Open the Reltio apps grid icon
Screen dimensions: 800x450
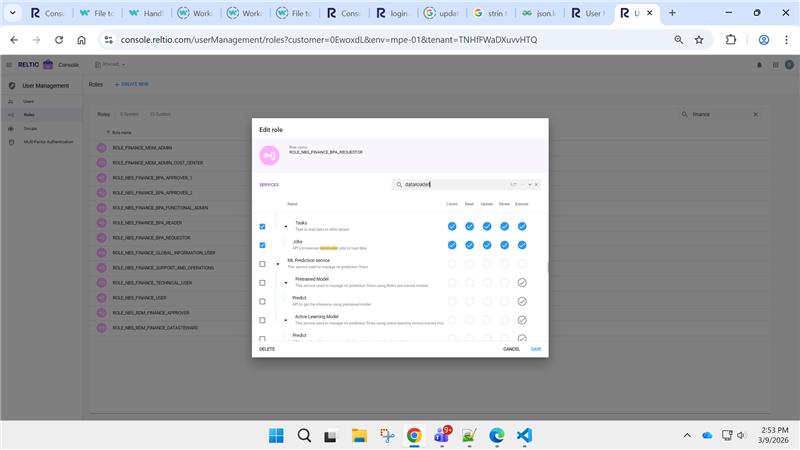(776, 65)
